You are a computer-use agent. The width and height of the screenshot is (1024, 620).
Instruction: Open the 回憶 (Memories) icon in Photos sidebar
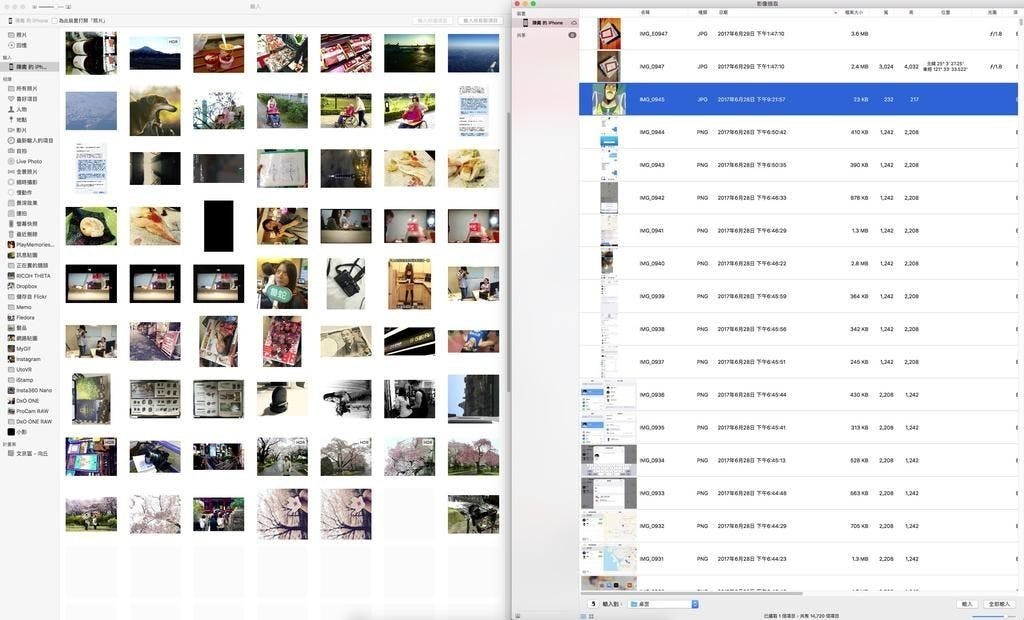(11, 45)
